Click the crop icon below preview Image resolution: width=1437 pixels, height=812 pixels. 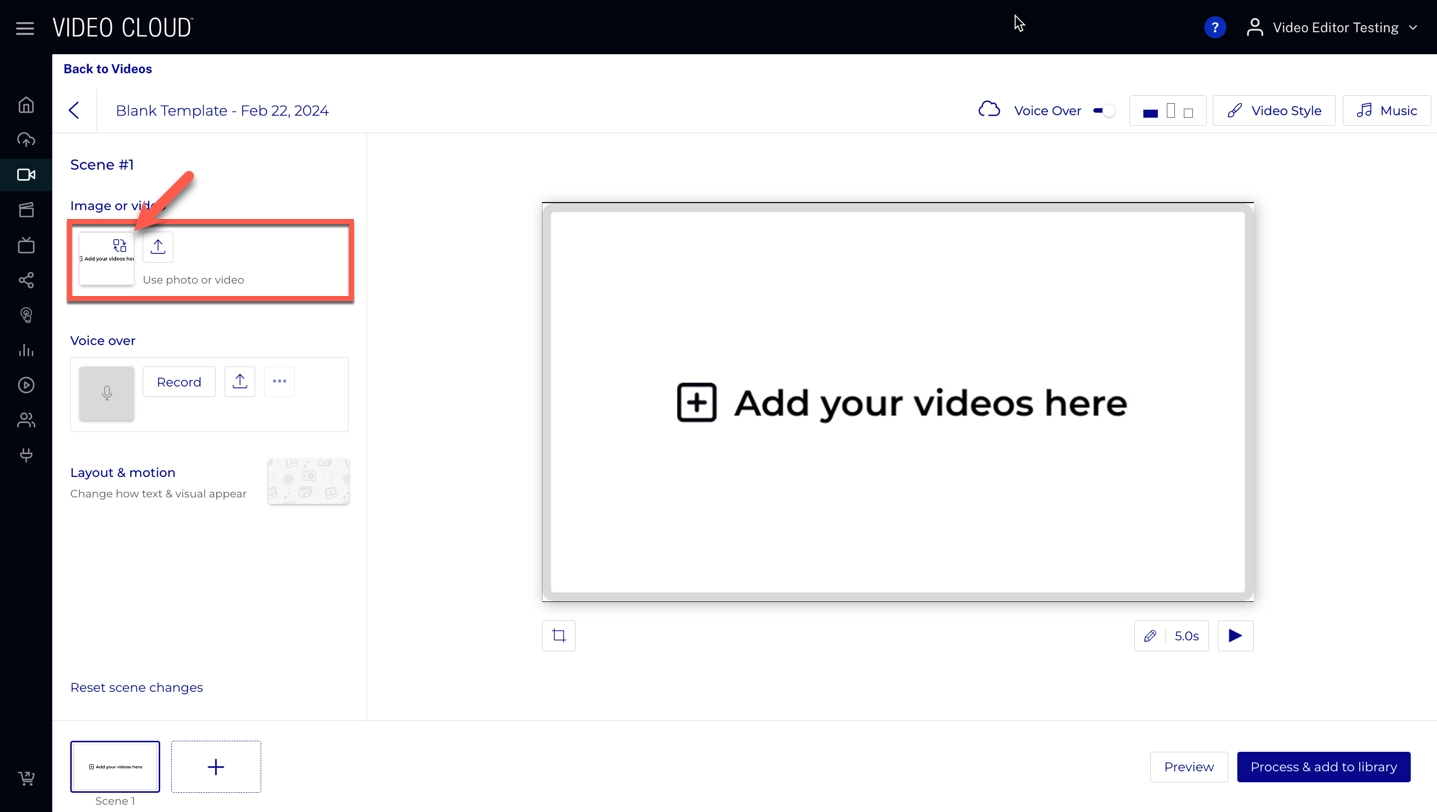[x=559, y=636]
